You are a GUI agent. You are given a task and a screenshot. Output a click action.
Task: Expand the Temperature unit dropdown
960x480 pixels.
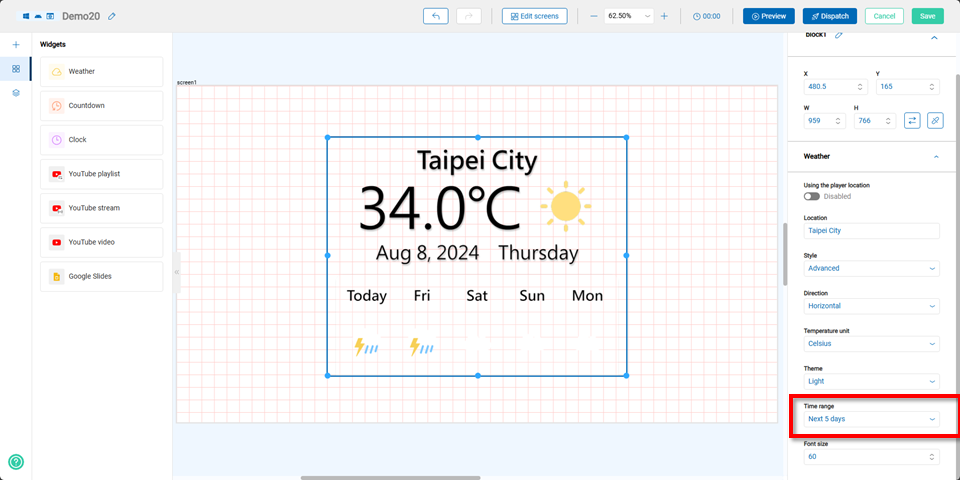pyautogui.click(x=871, y=343)
